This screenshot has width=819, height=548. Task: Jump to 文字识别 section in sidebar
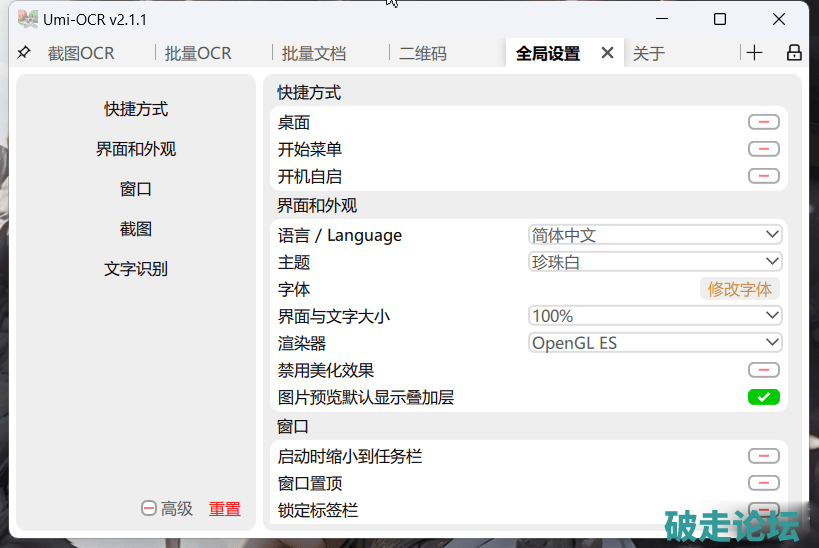(136, 269)
